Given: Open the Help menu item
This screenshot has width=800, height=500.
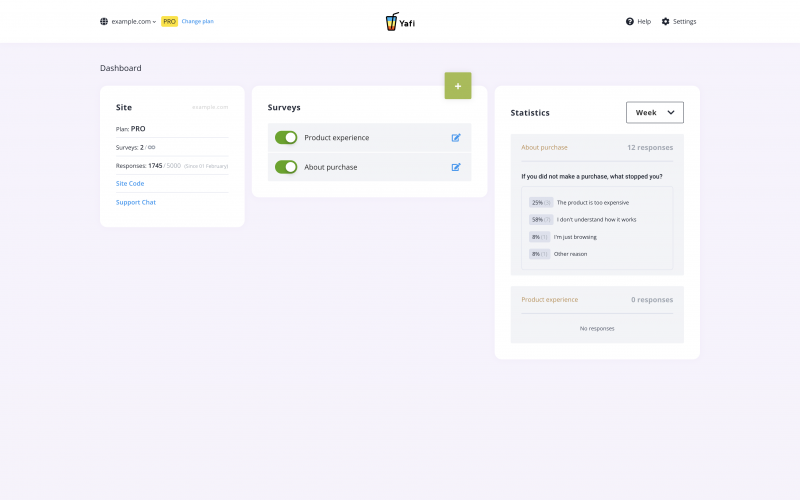Looking at the screenshot, I should [x=644, y=21].
